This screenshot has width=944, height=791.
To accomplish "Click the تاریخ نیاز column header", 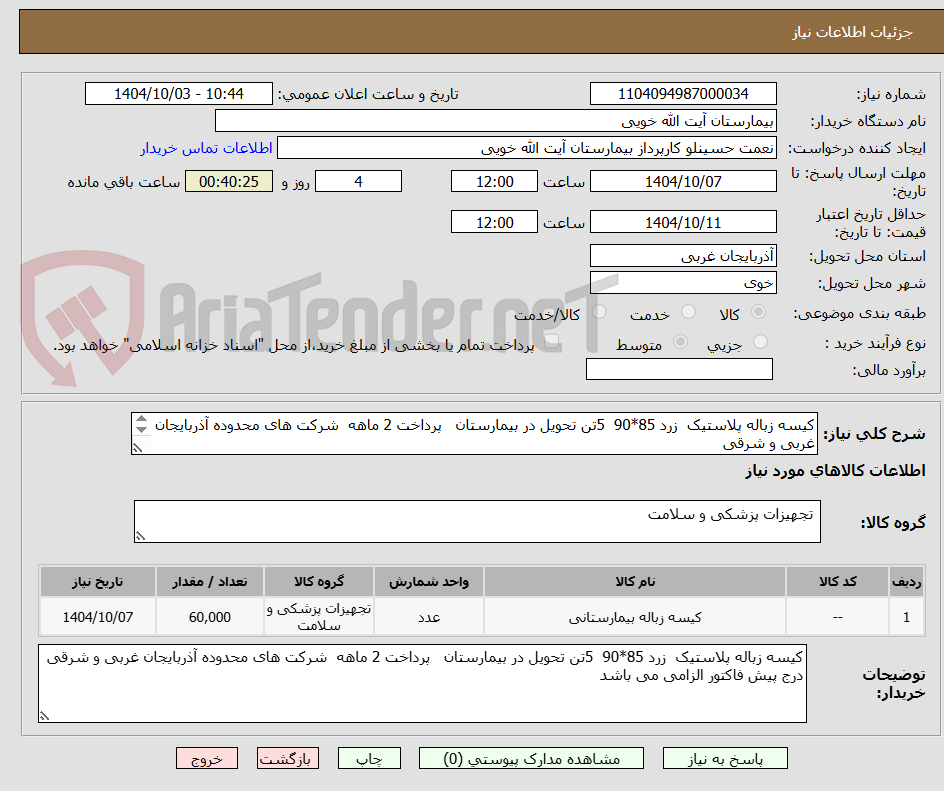I will (x=98, y=582).
